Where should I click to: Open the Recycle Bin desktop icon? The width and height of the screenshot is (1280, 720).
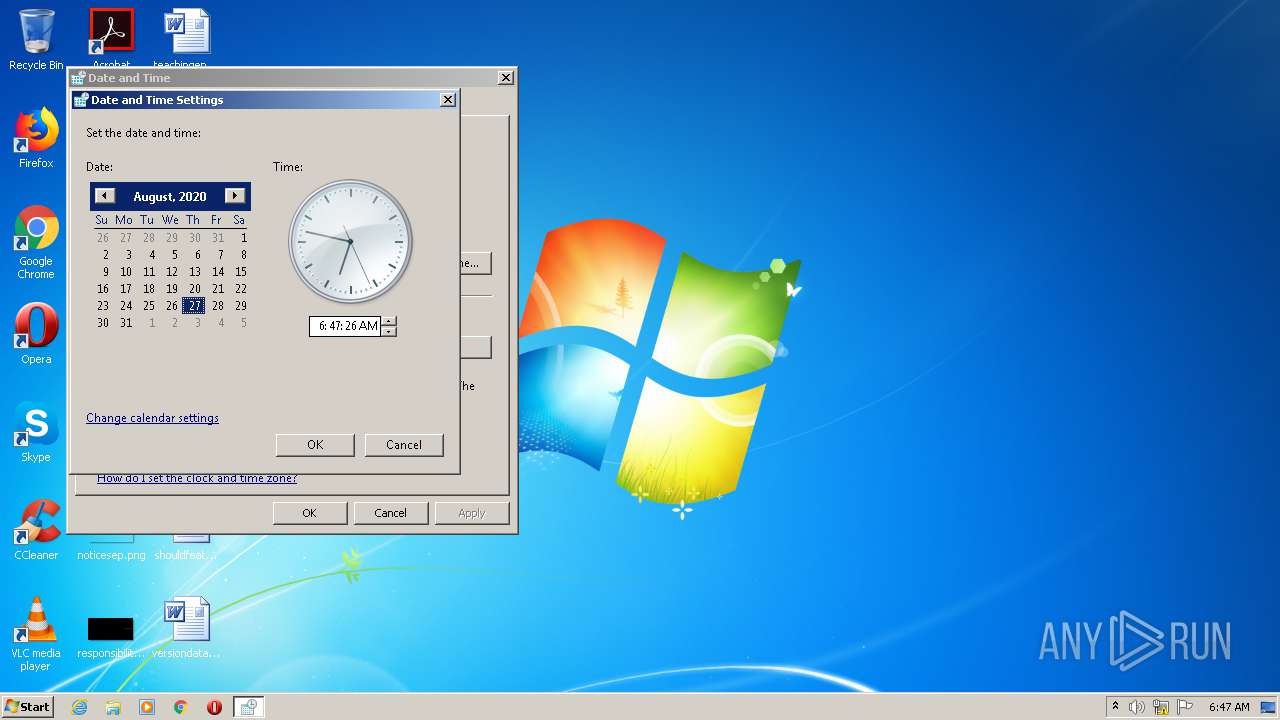(x=36, y=40)
